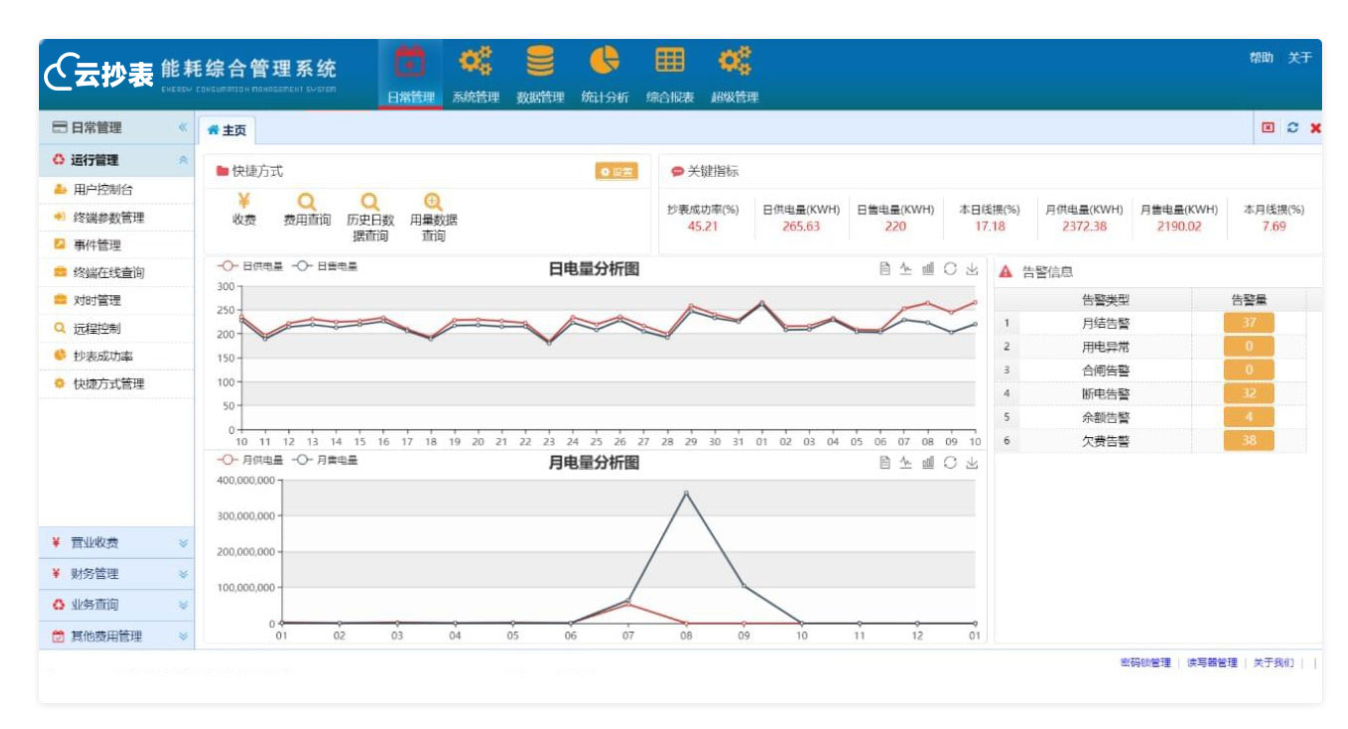Open 数据管理 database icon in top bar
The width and height of the screenshot is (1348, 729).
540,62
